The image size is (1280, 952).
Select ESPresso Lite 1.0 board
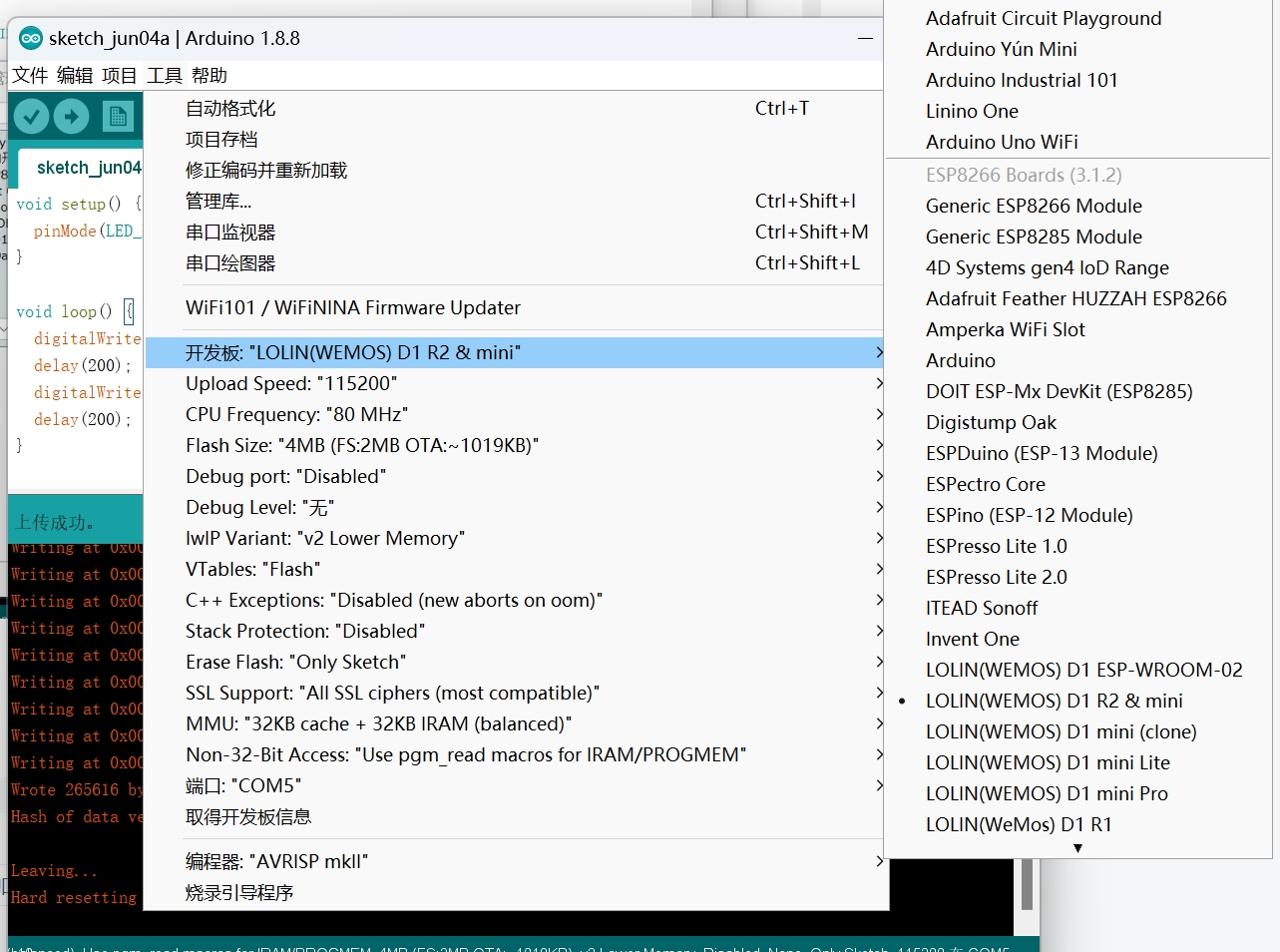point(1077,547)
